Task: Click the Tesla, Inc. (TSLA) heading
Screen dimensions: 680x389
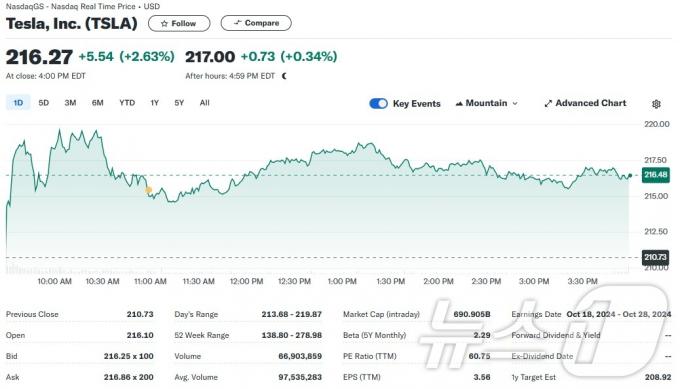Action: click(72, 23)
